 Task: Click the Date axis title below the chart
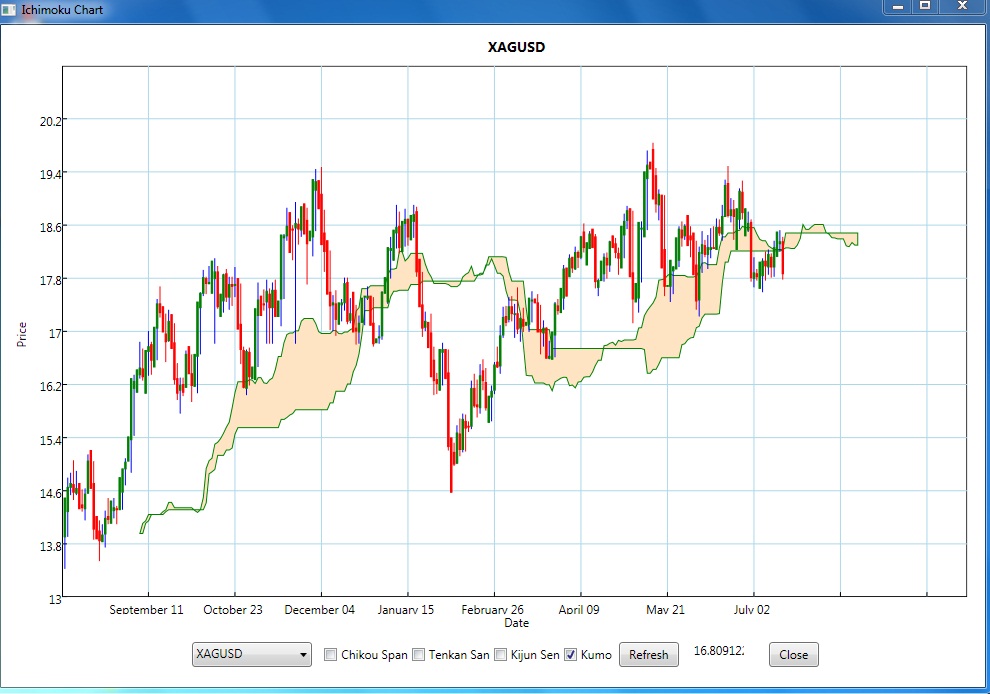coord(516,623)
